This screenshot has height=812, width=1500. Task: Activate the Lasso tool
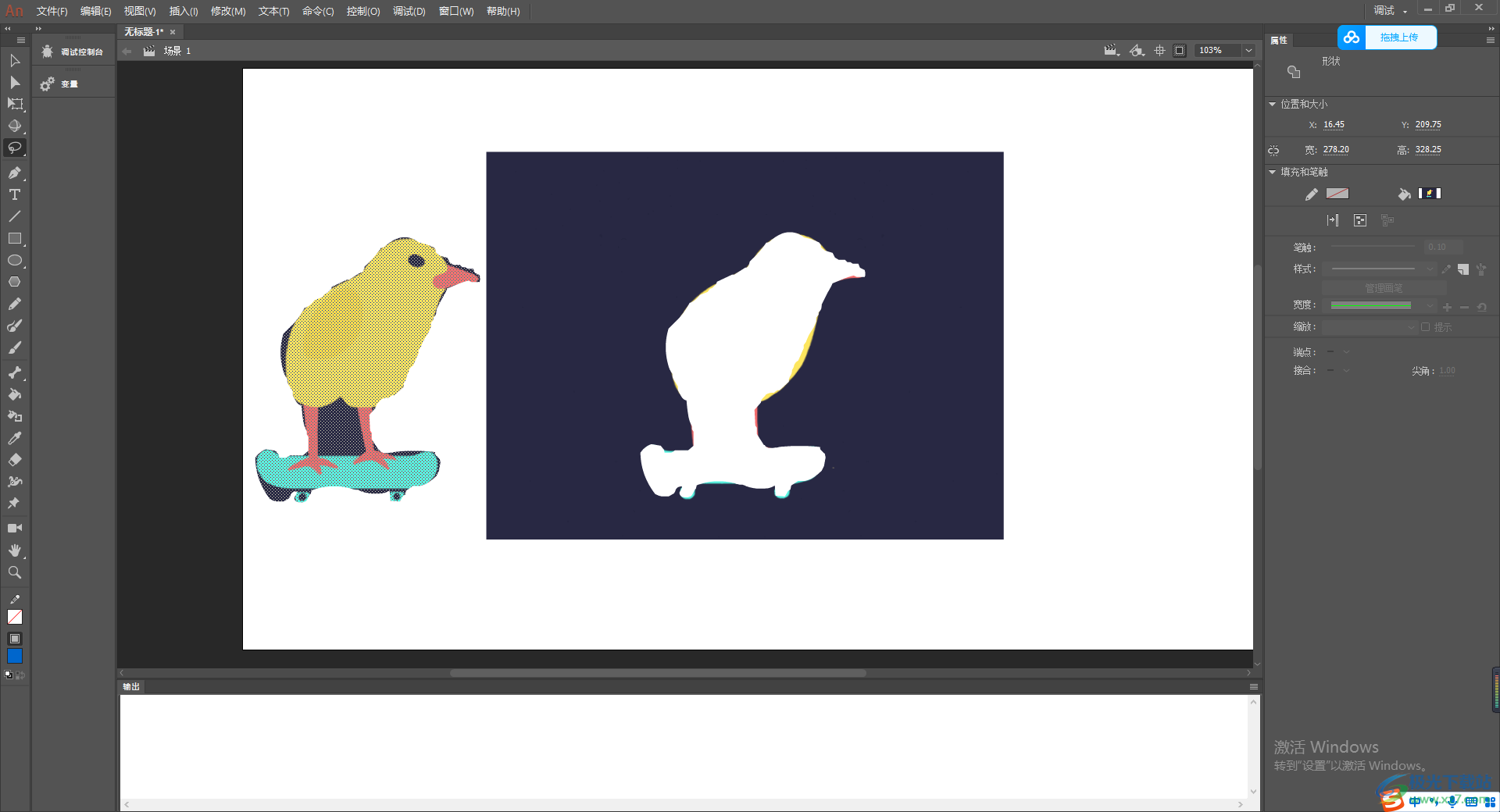point(15,148)
